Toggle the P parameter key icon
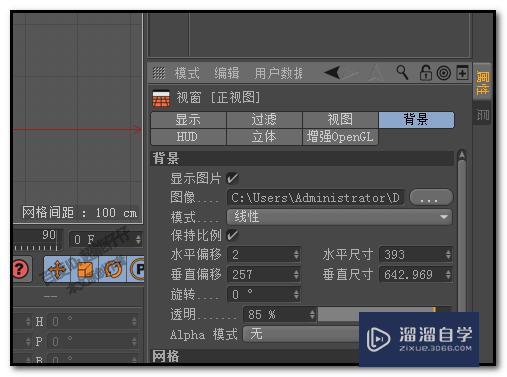The width and height of the screenshot is (507, 377). (x=137, y=269)
